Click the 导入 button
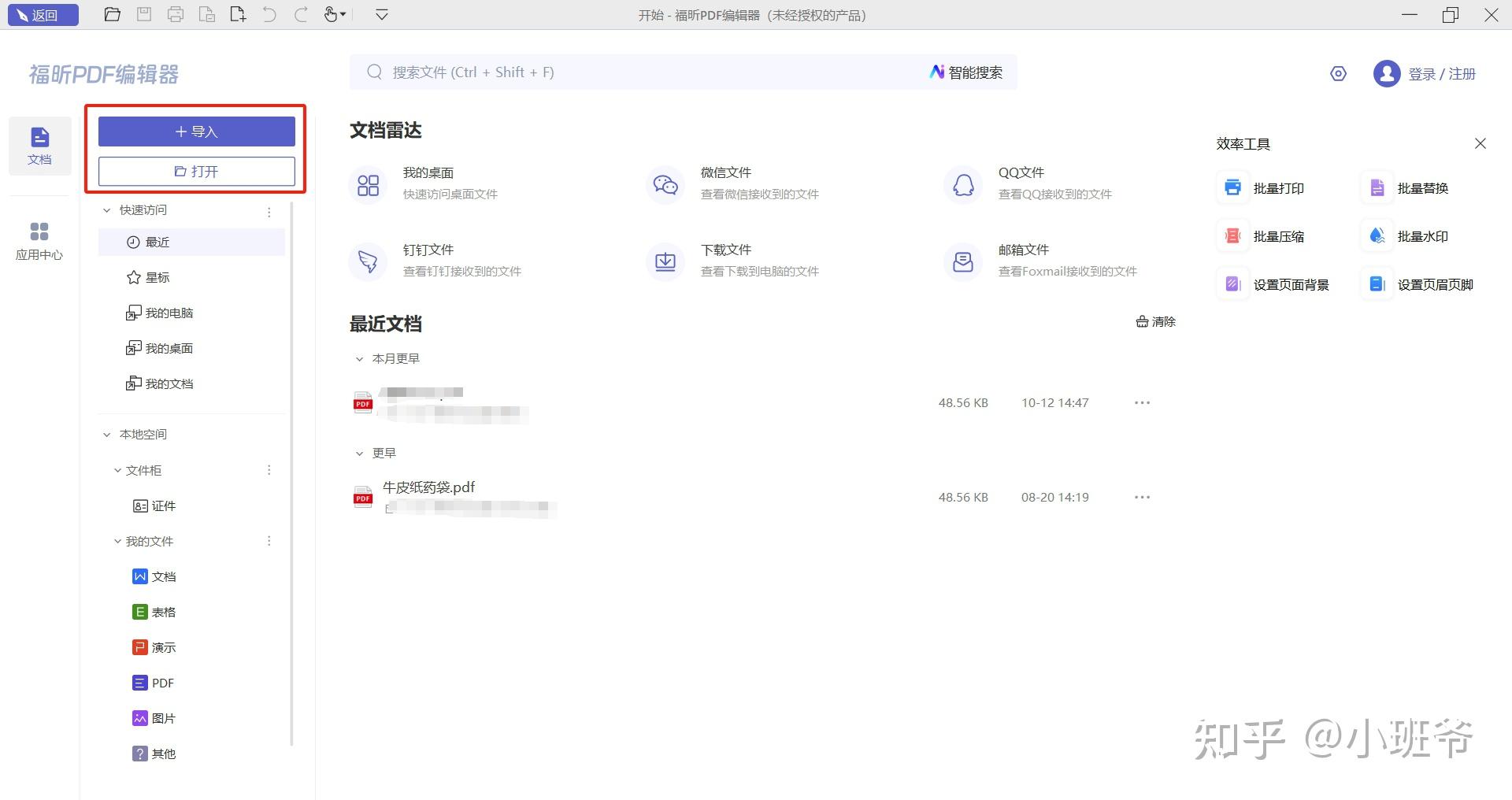 [196, 131]
